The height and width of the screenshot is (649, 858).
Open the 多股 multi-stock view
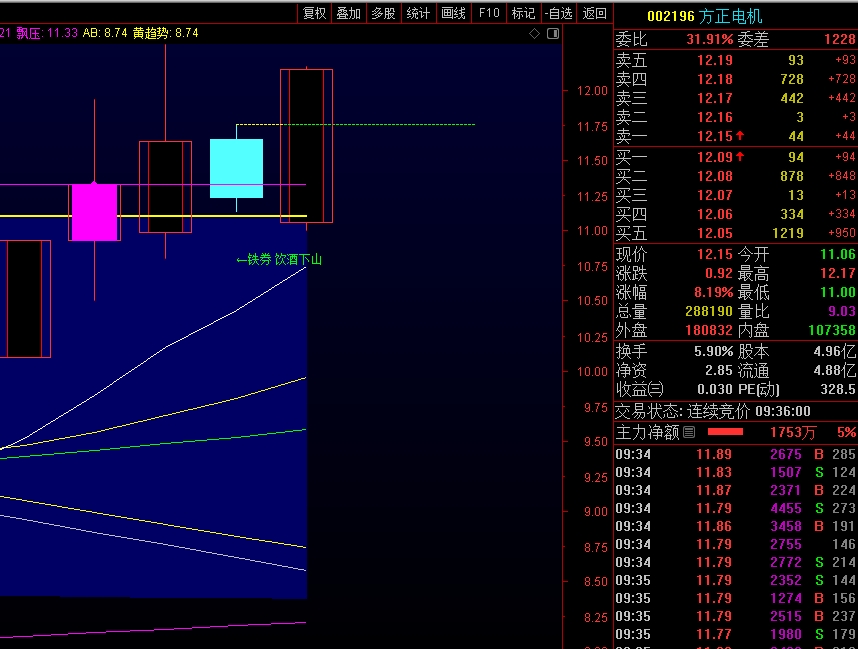[x=383, y=13]
